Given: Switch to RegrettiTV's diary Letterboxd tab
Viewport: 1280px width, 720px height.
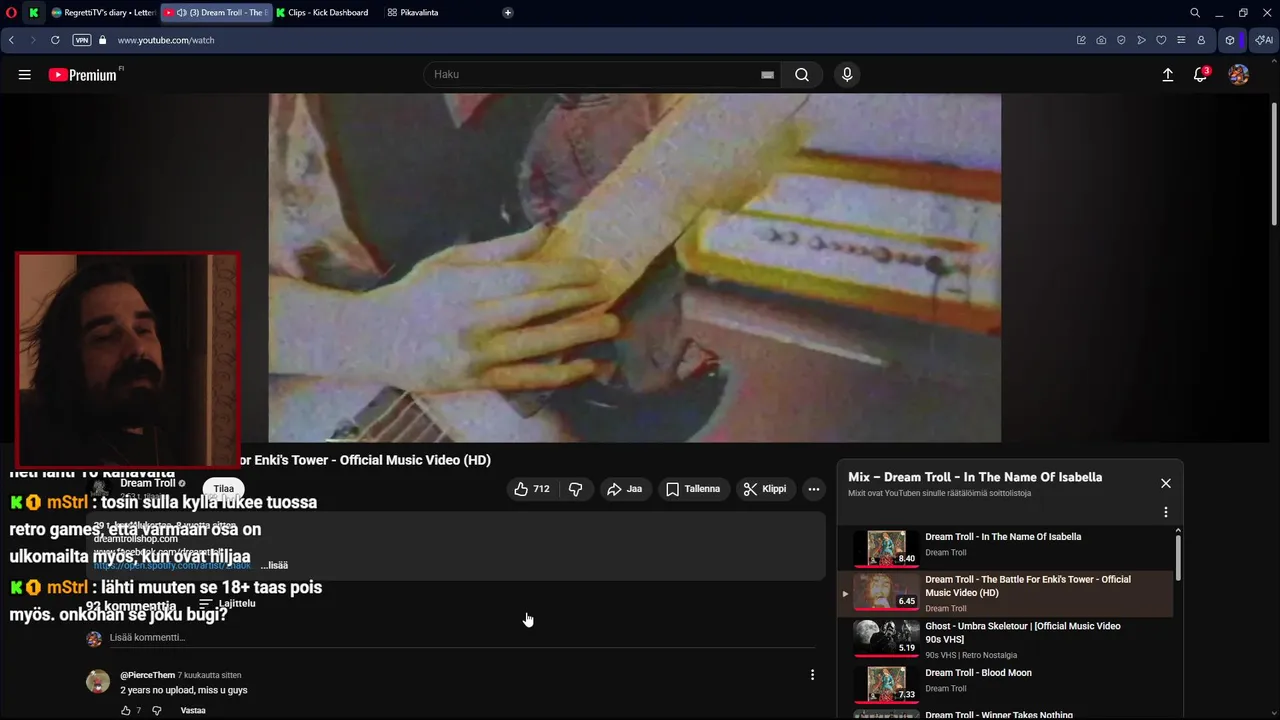Looking at the screenshot, I should [x=103, y=13].
